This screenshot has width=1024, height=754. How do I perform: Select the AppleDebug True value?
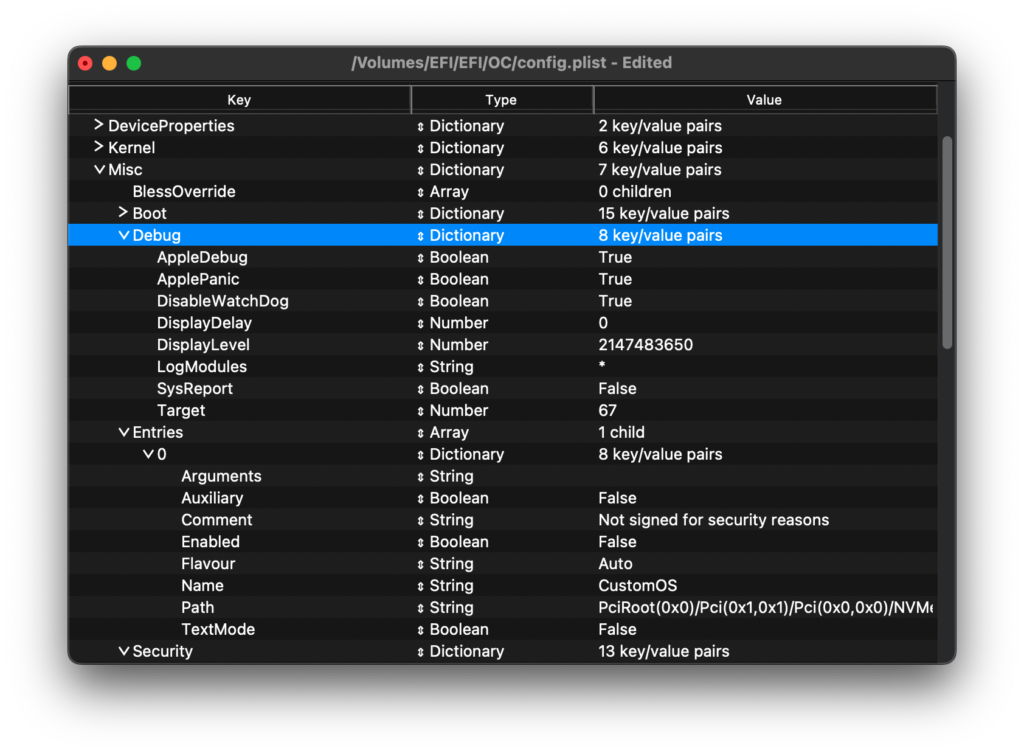(x=615, y=257)
